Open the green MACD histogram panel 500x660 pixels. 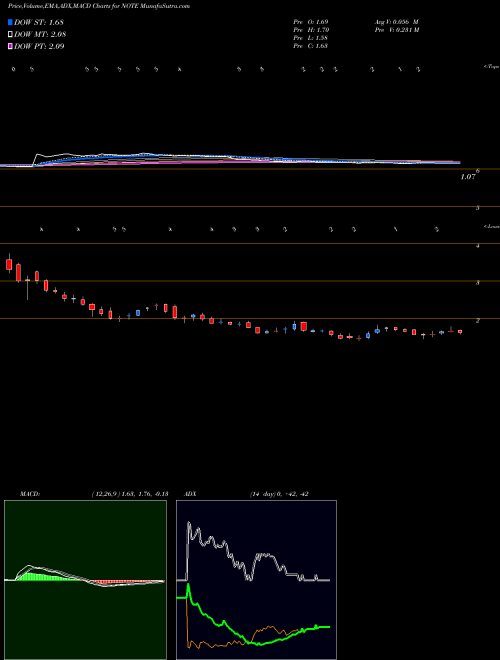[85, 580]
